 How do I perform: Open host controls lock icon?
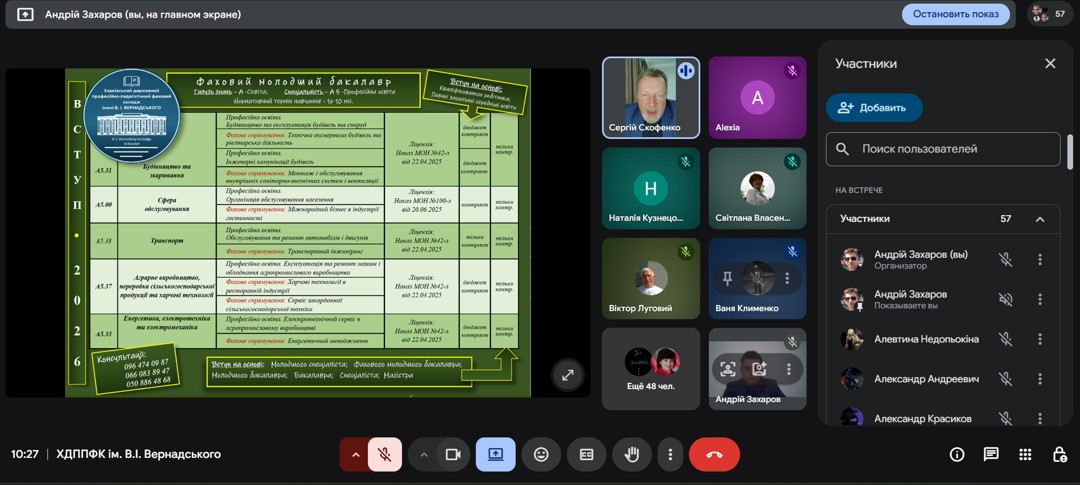(x=1059, y=454)
